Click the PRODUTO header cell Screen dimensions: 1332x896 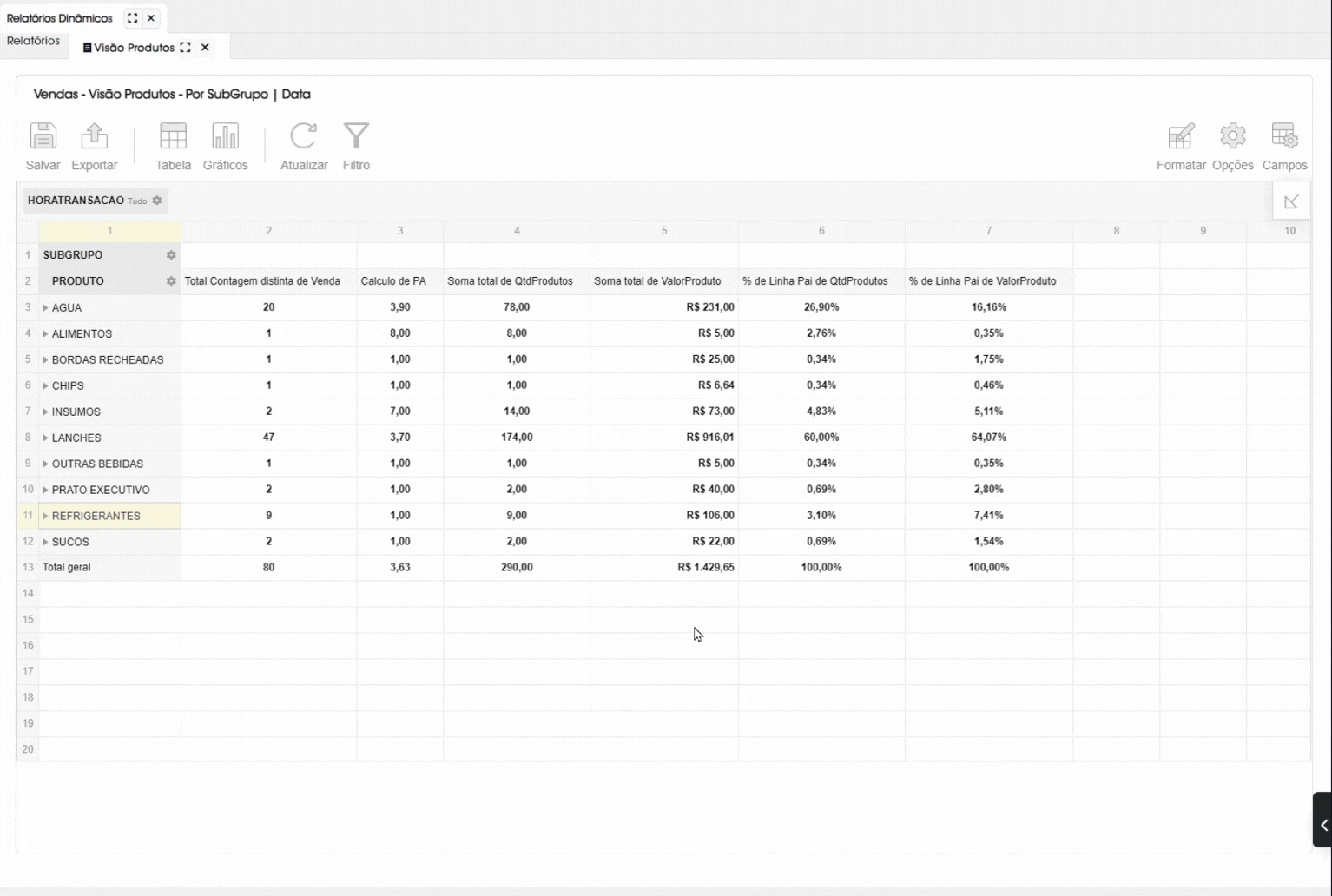pyautogui.click(x=109, y=281)
